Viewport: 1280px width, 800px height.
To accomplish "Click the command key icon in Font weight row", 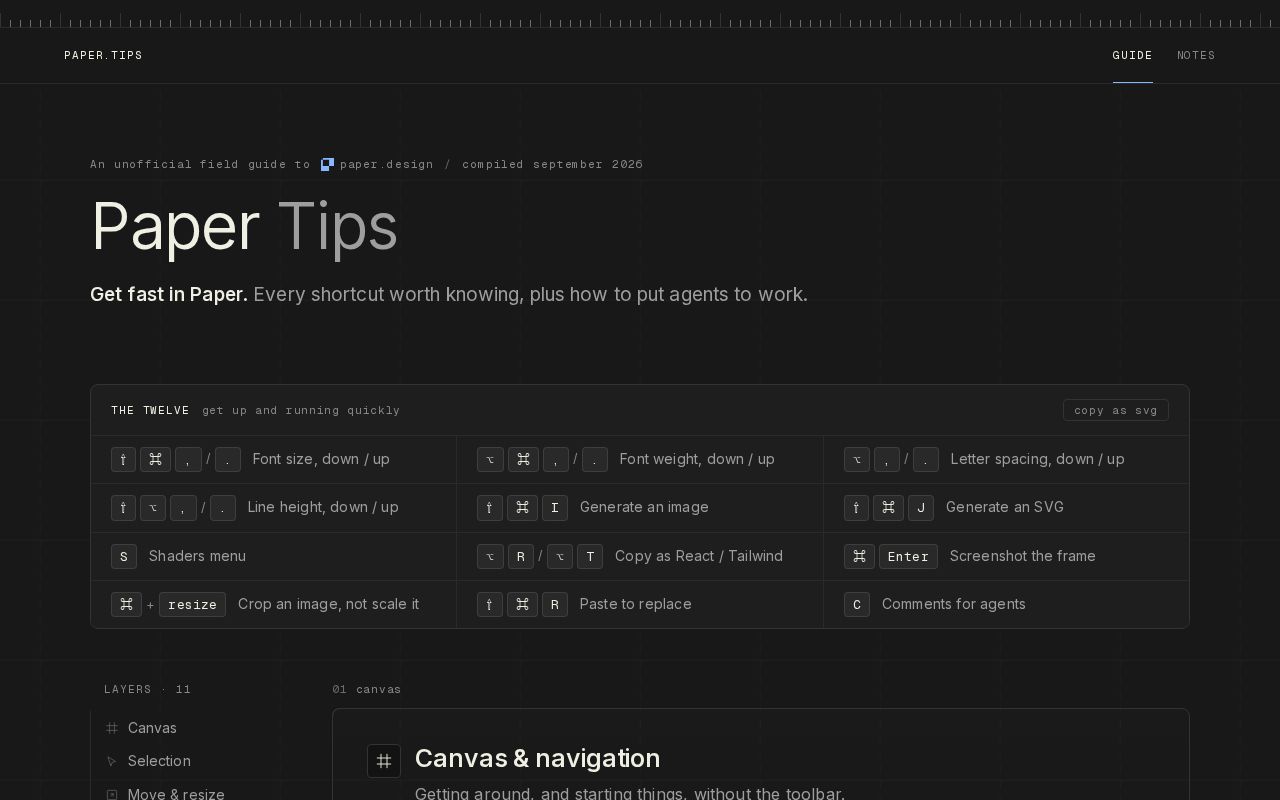I will pos(523,459).
